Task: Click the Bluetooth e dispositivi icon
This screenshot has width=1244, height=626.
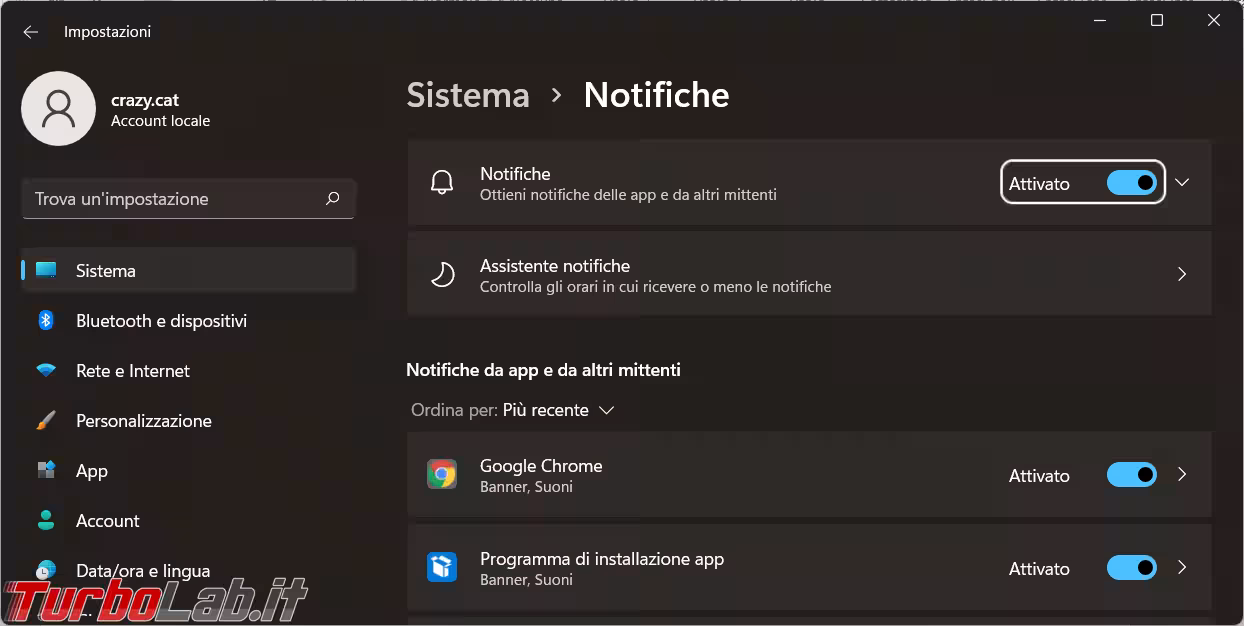Action: click(46, 321)
